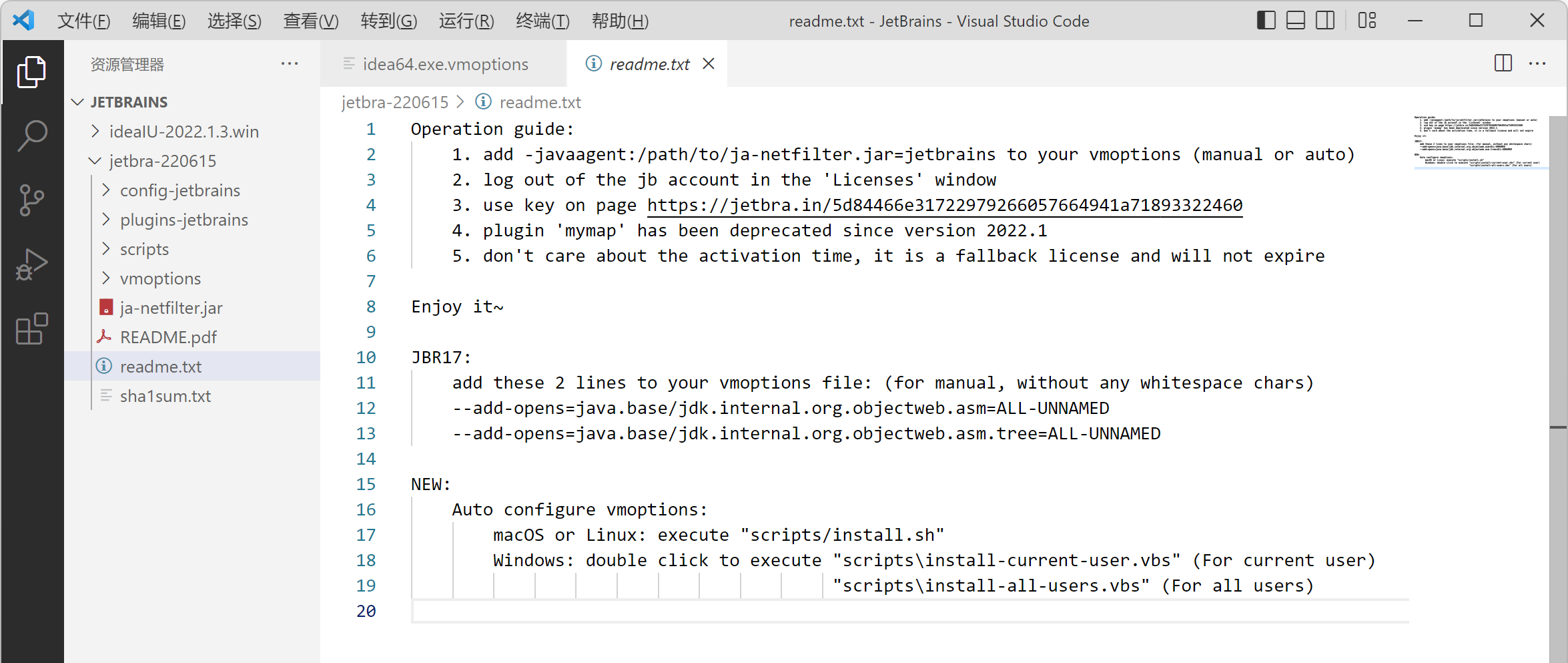Viewport: 1568px width, 663px height.
Task: Open the Run and Debug view
Action: (31, 264)
